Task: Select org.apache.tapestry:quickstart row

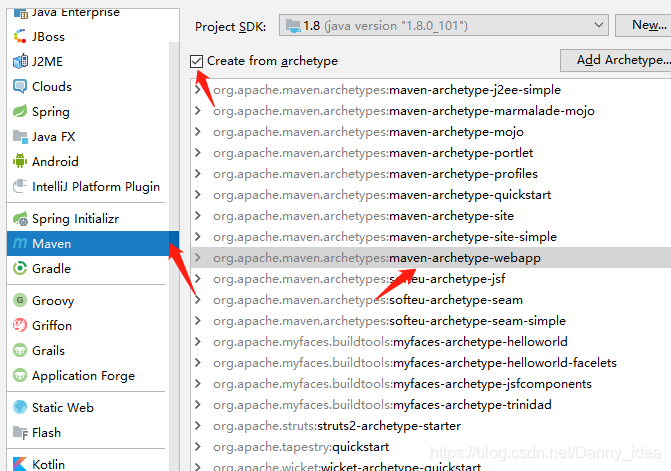Action: click(x=431, y=446)
